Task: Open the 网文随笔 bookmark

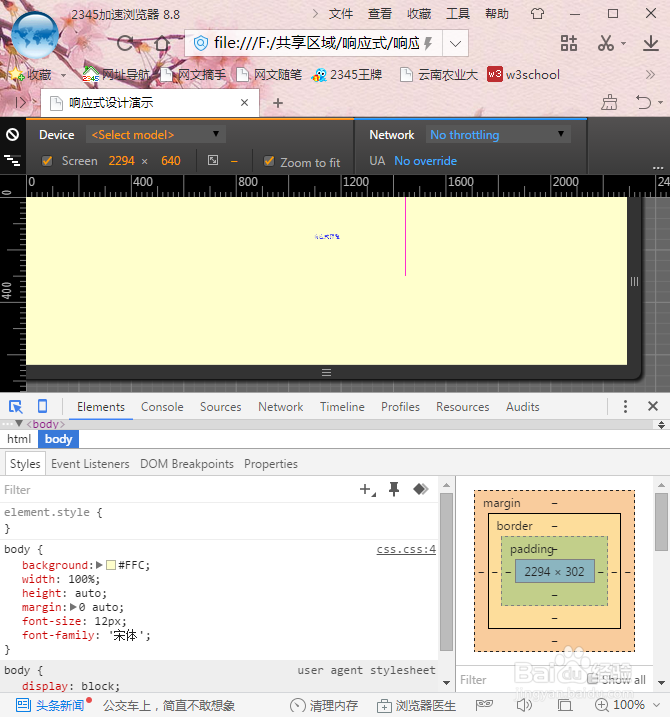Action: click(x=269, y=75)
